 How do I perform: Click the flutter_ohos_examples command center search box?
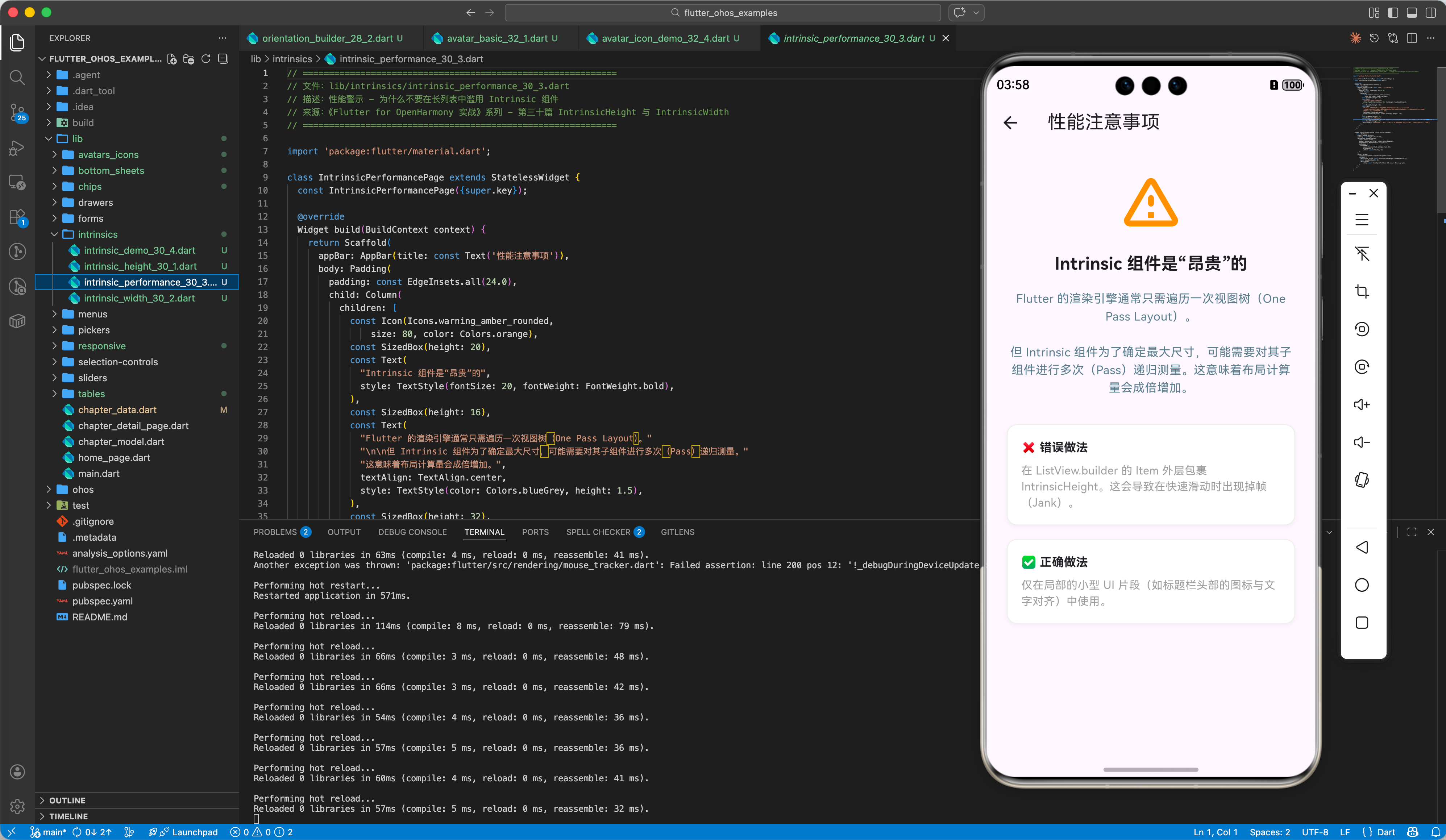(723, 13)
